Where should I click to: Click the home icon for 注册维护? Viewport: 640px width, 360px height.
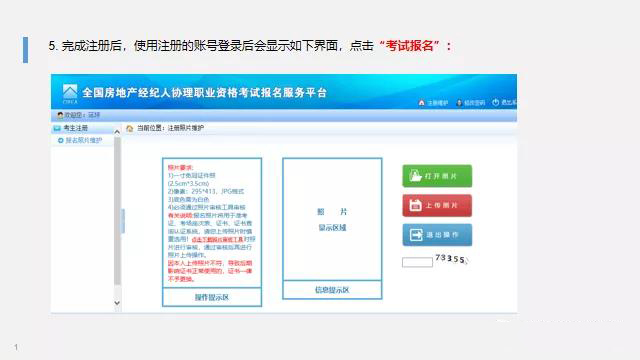[422, 102]
